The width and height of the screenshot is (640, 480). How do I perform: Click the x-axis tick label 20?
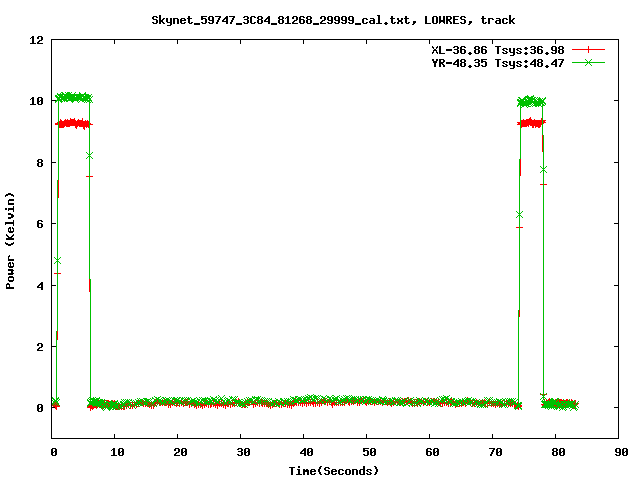pyautogui.click(x=180, y=452)
